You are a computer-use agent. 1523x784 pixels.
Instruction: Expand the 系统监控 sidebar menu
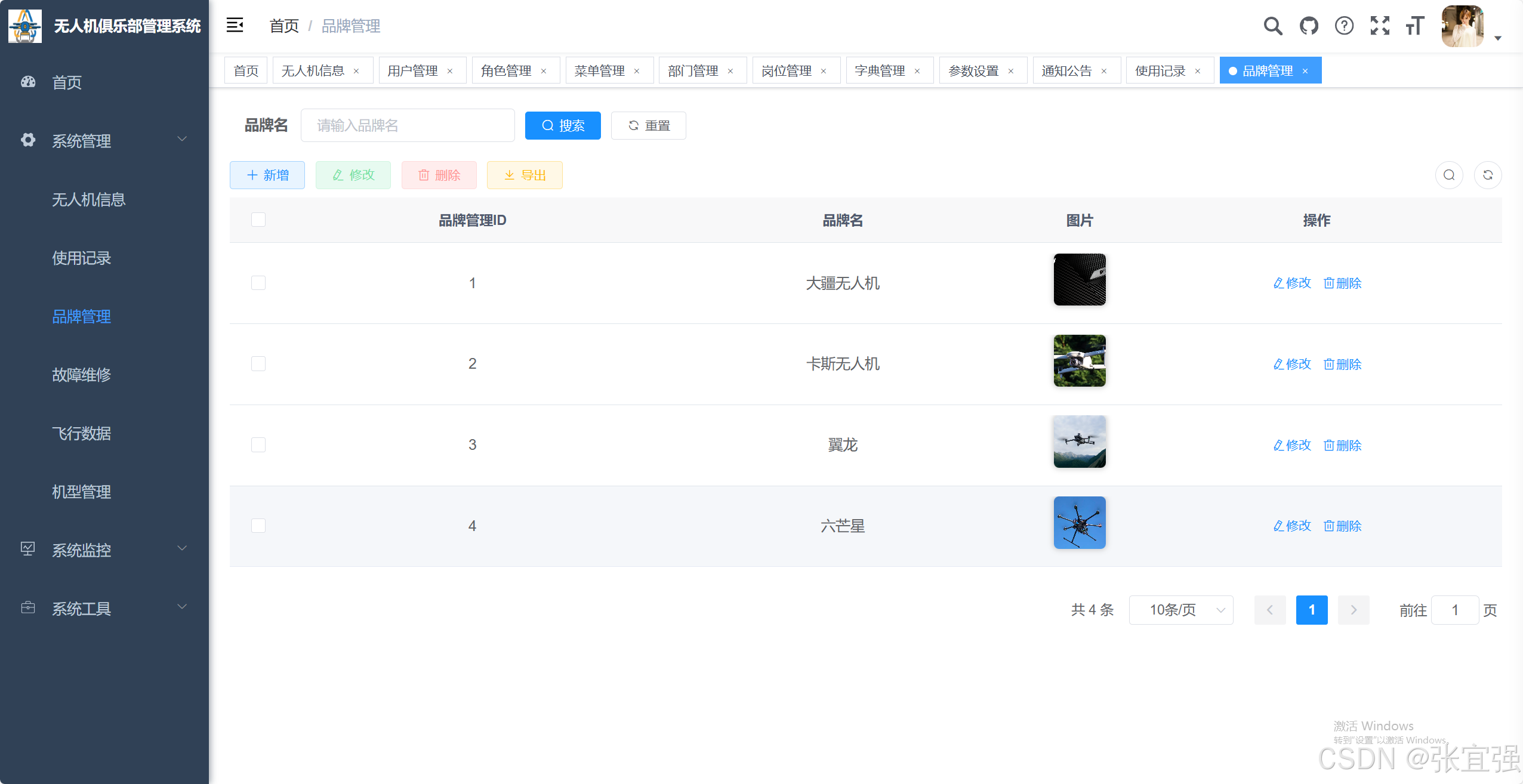pyautogui.click(x=101, y=550)
